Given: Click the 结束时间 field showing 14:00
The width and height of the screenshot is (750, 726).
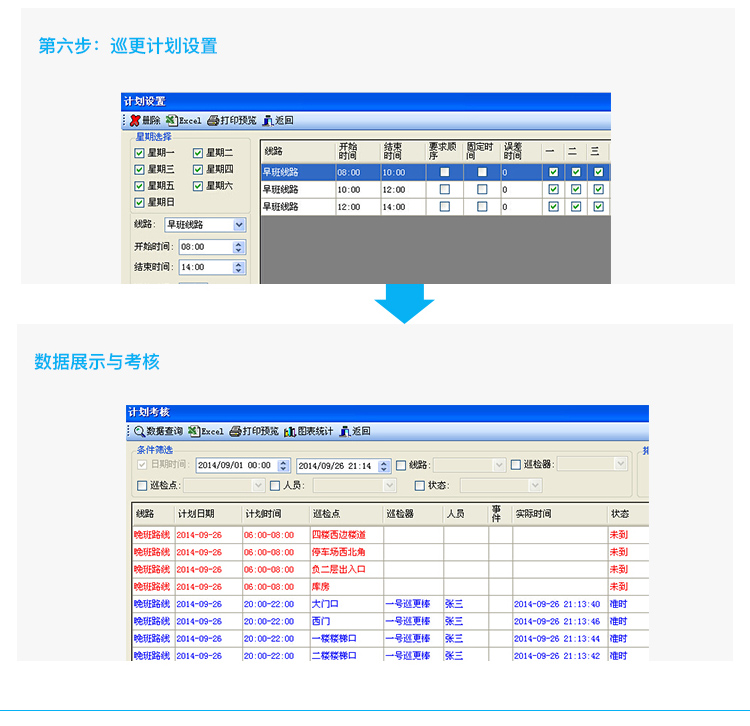Looking at the screenshot, I should coord(203,267).
